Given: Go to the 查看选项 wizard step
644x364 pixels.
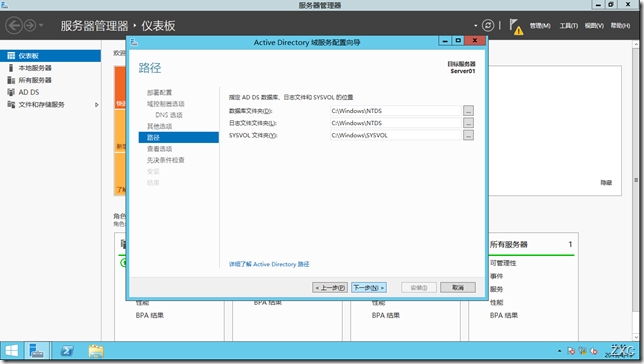Looking at the screenshot, I should coord(159,149).
